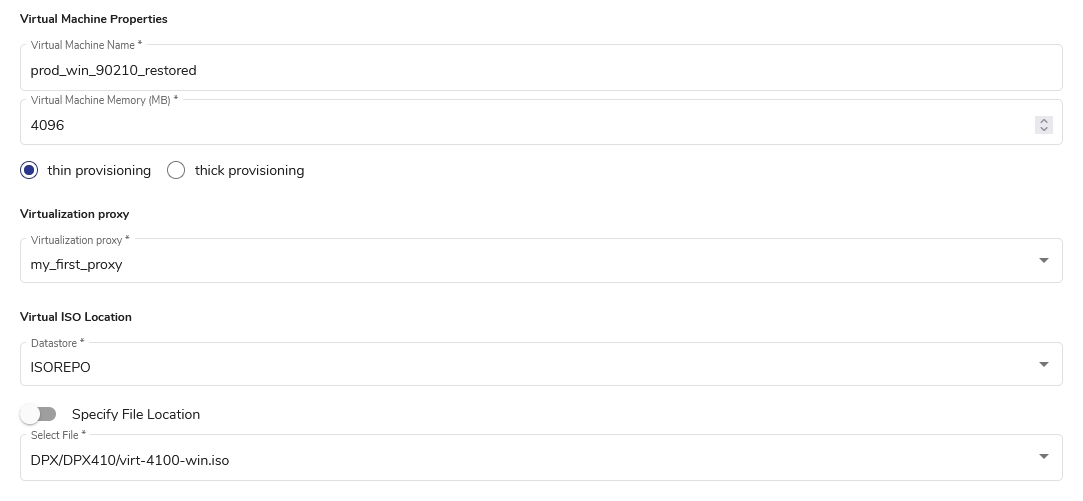Click the memory decrement down arrow
Viewport: 1083px width, 501px height.
(1044, 129)
